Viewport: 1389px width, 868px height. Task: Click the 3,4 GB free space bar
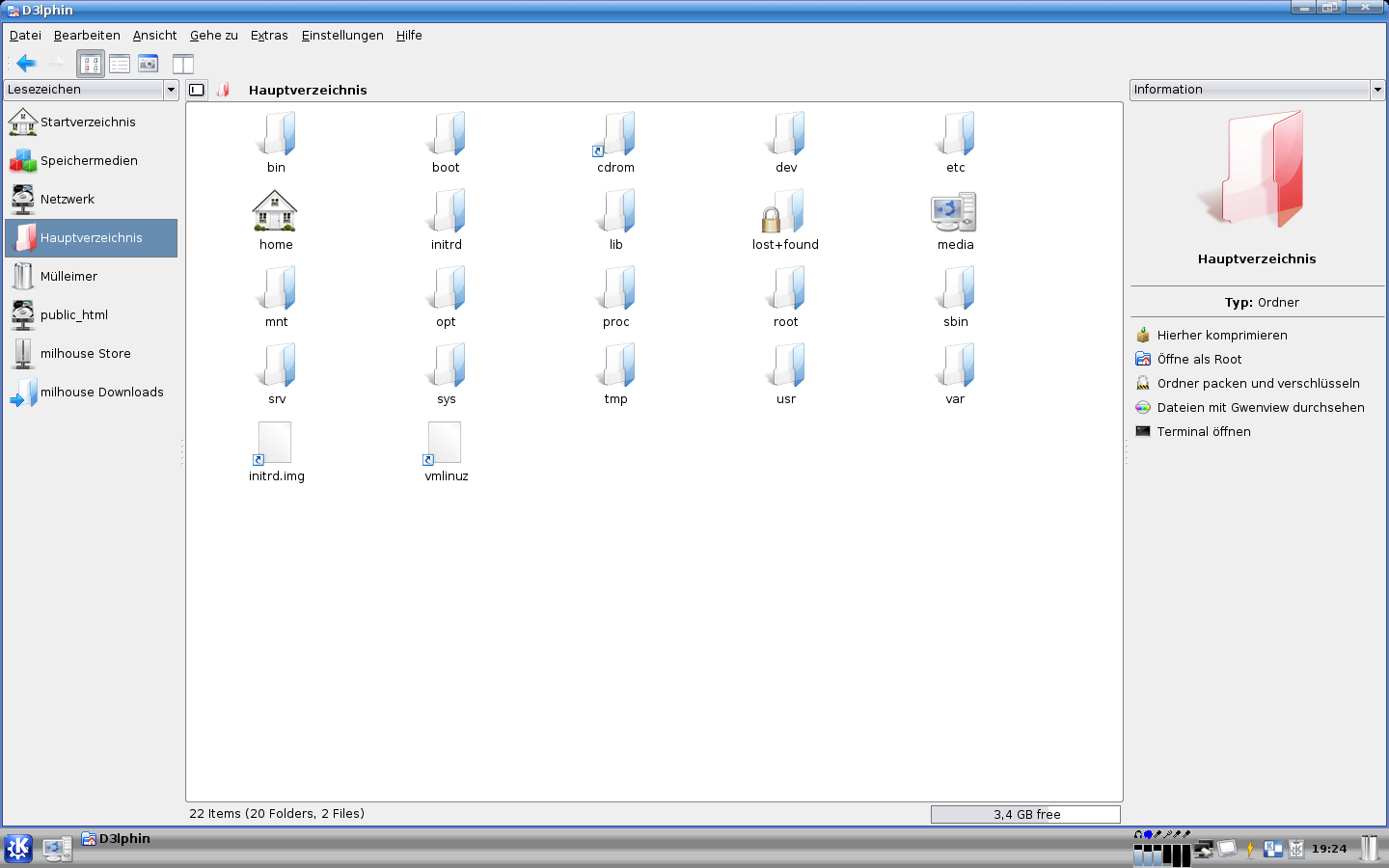pyautogui.click(x=1025, y=815)
